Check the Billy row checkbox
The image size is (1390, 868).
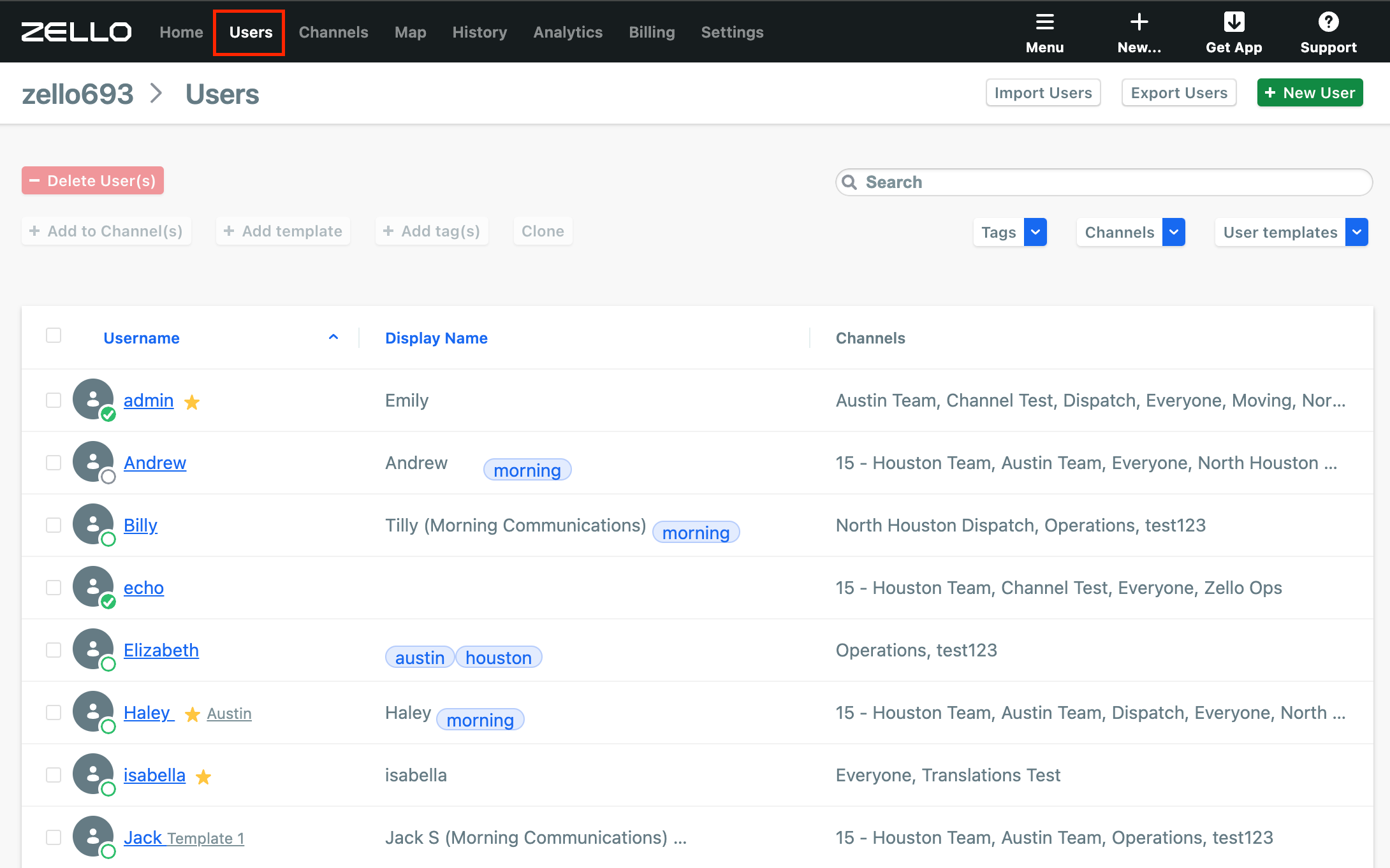click(x=54, y=525)
